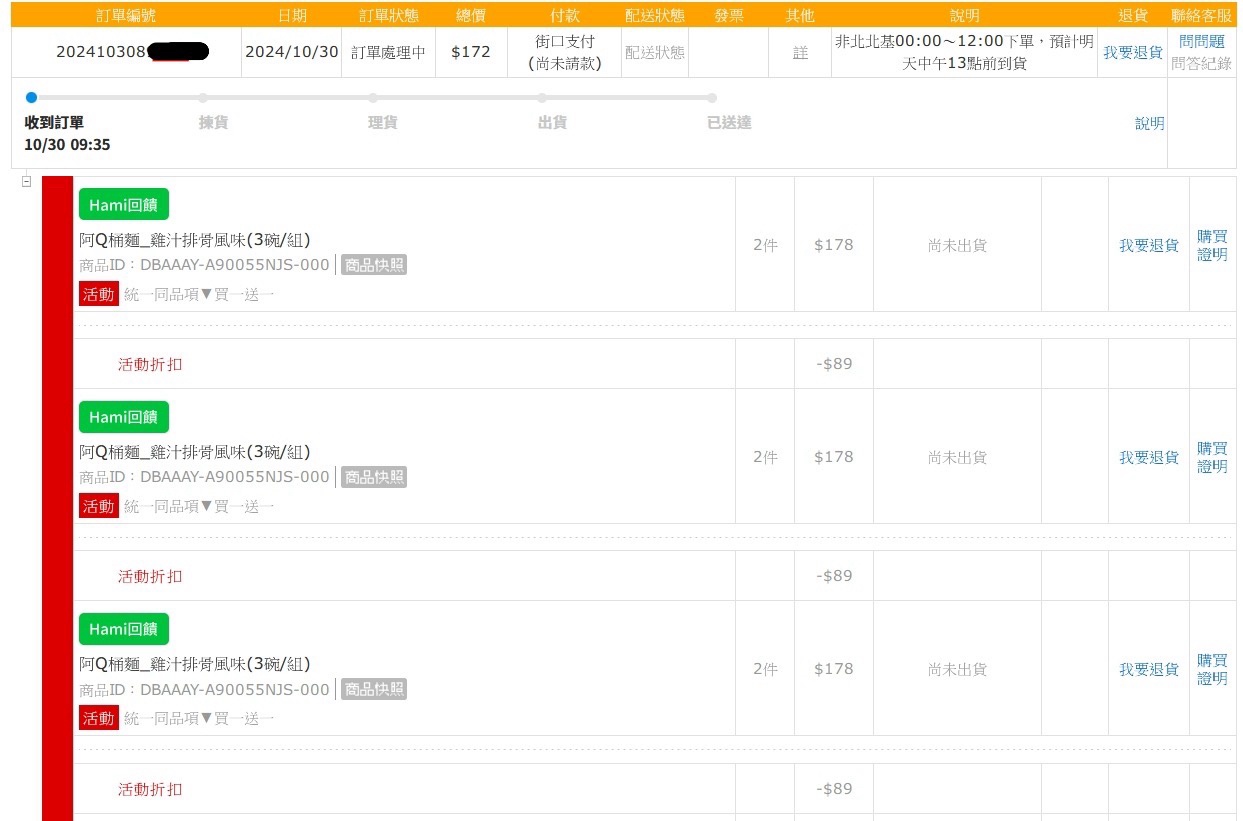Screen dimensions: 1243x821
Task: Click the Hami回饋 badge on second item
Action: pos(123,417)
